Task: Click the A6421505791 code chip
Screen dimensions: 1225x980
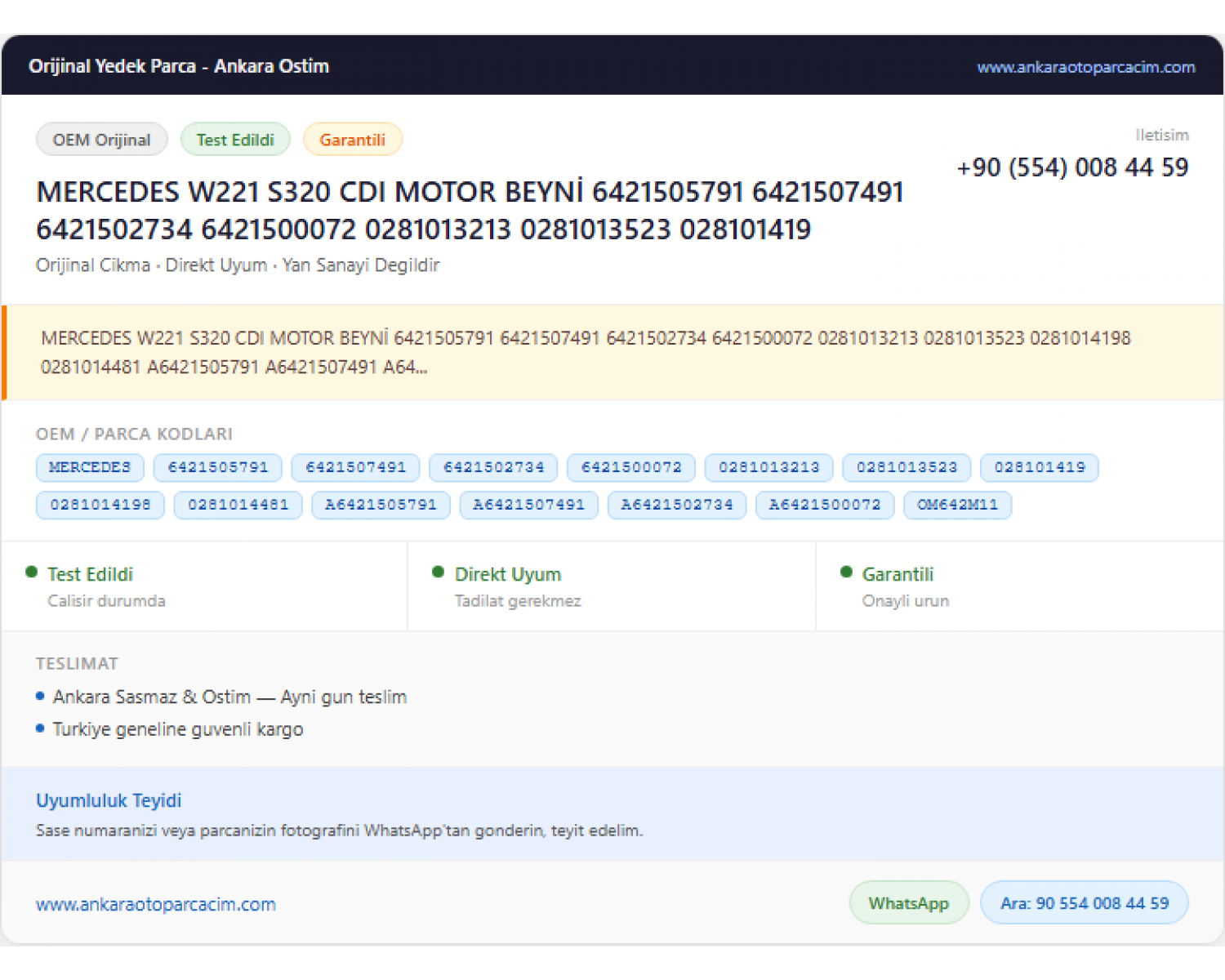Action: pyautogui.click(x=381, y=505)
